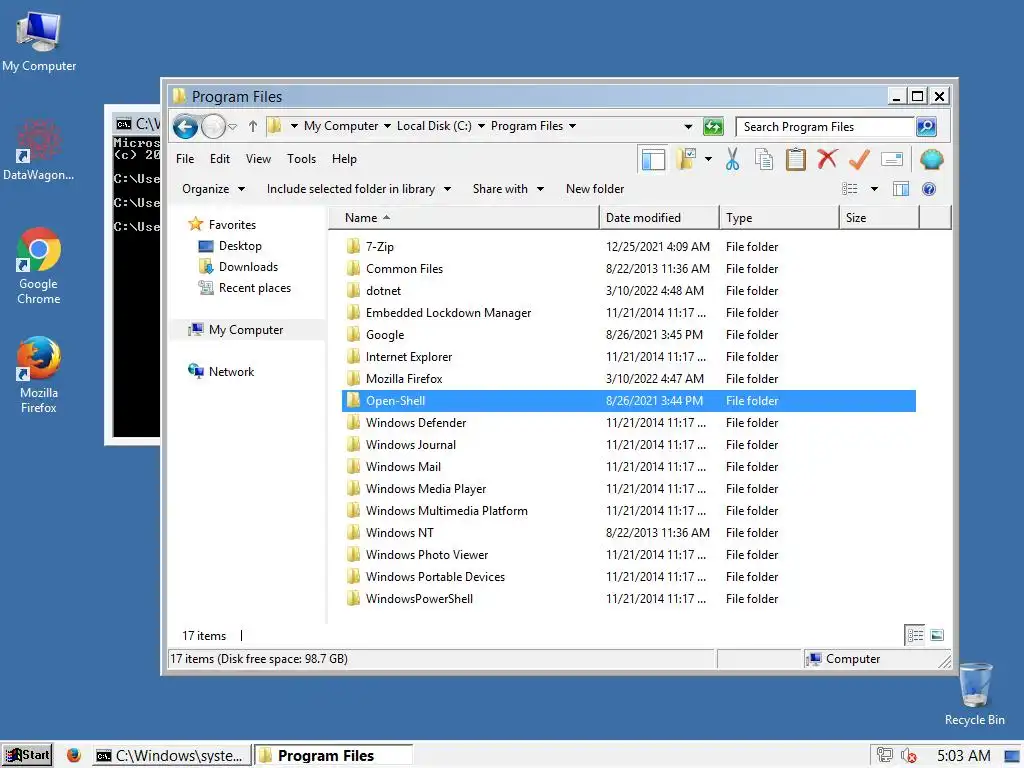Click the Start button
Screen dimensions: 1024x768
[x=27, y=755]
